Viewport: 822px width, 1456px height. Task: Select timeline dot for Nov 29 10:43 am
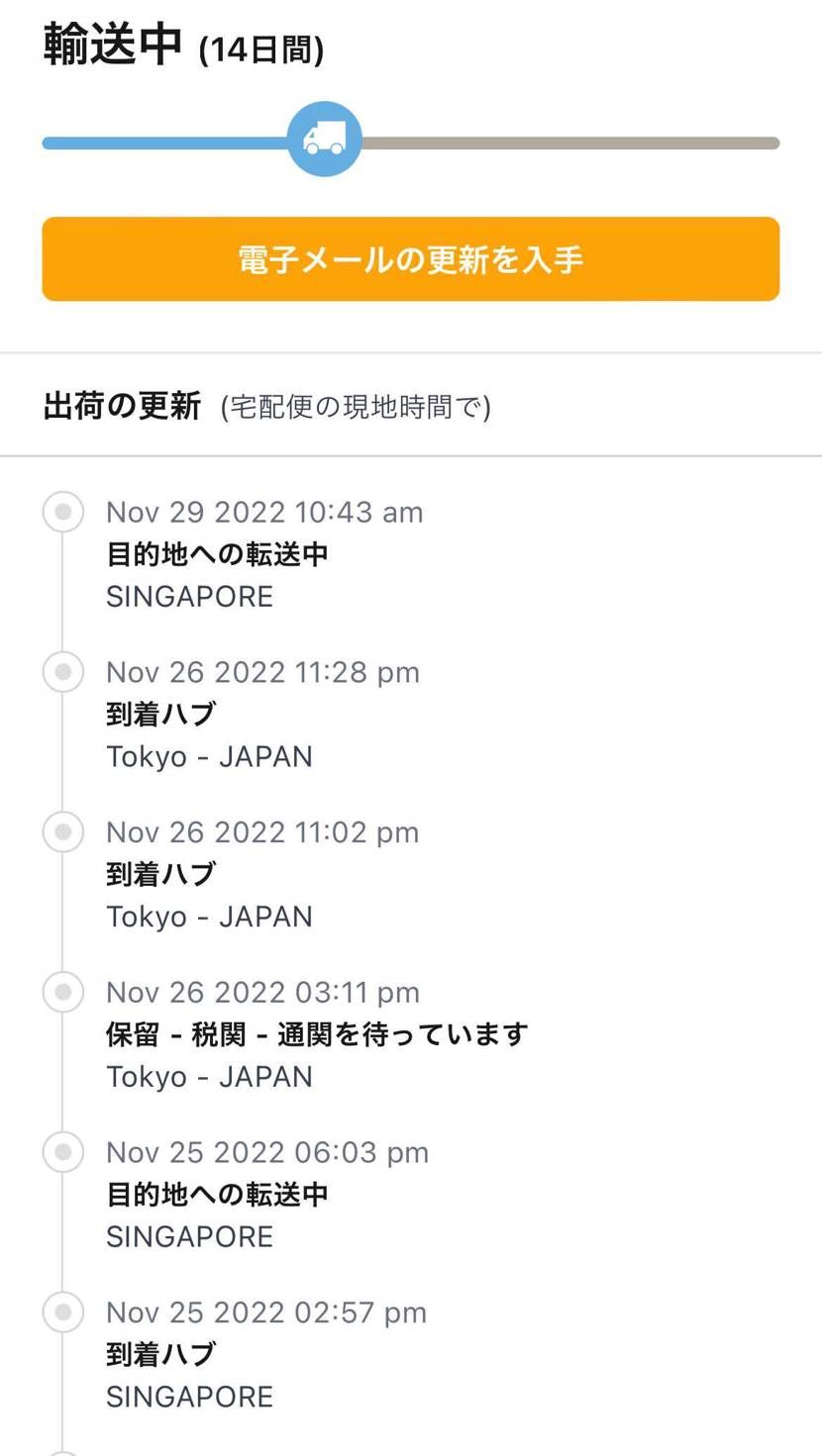(63, 512)
